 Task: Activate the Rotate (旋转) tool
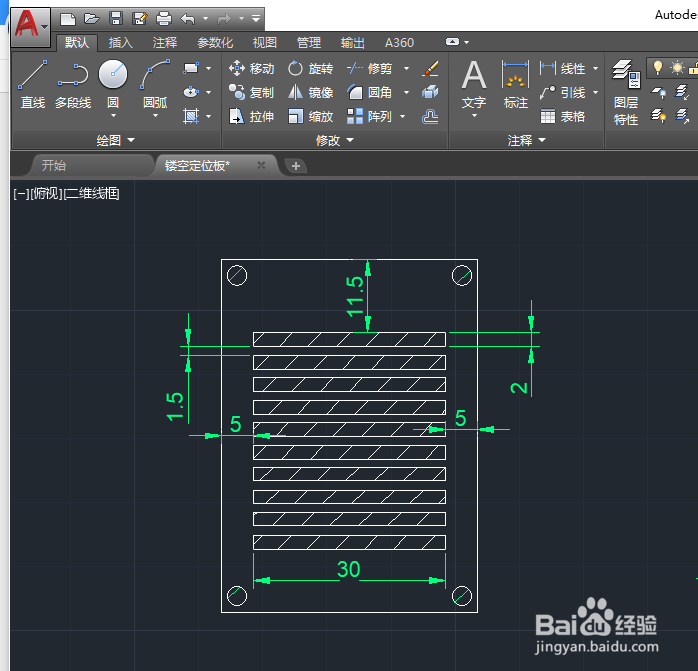coord(310,69)
